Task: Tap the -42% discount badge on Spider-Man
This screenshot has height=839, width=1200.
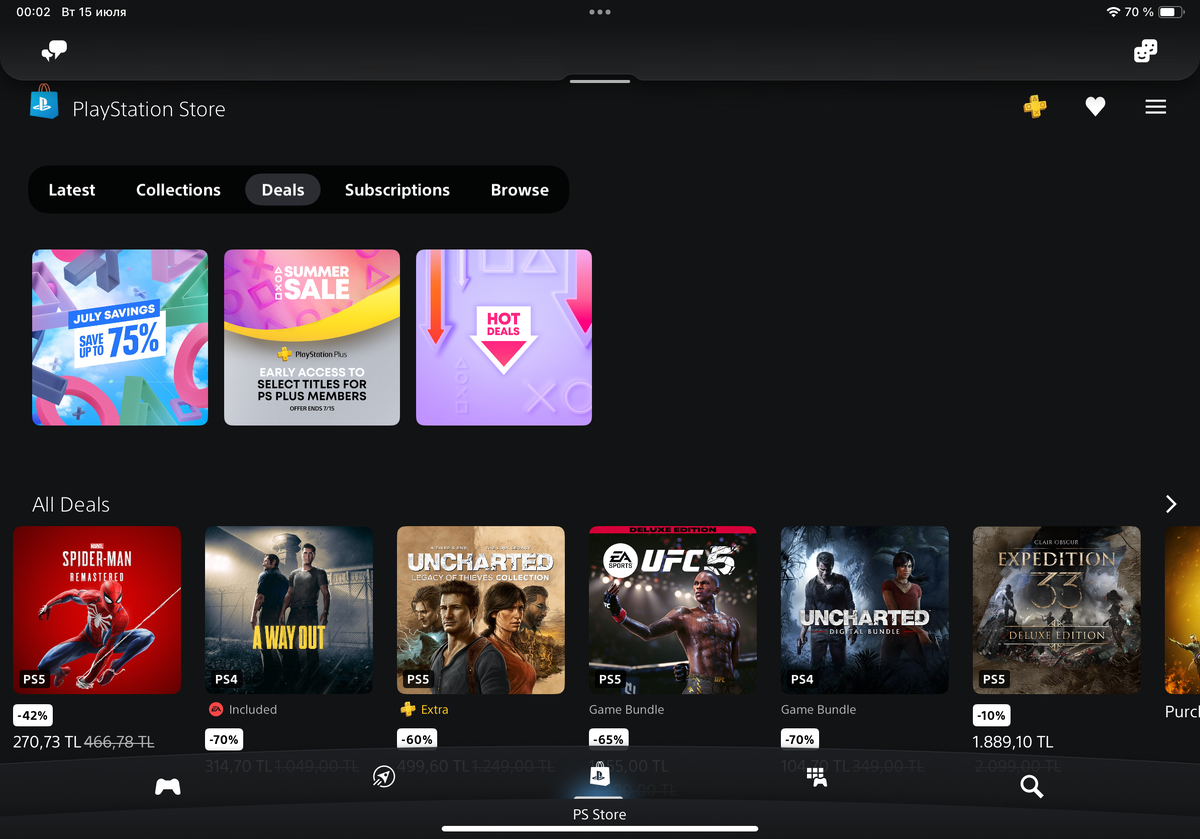Action: click(32, 716)
